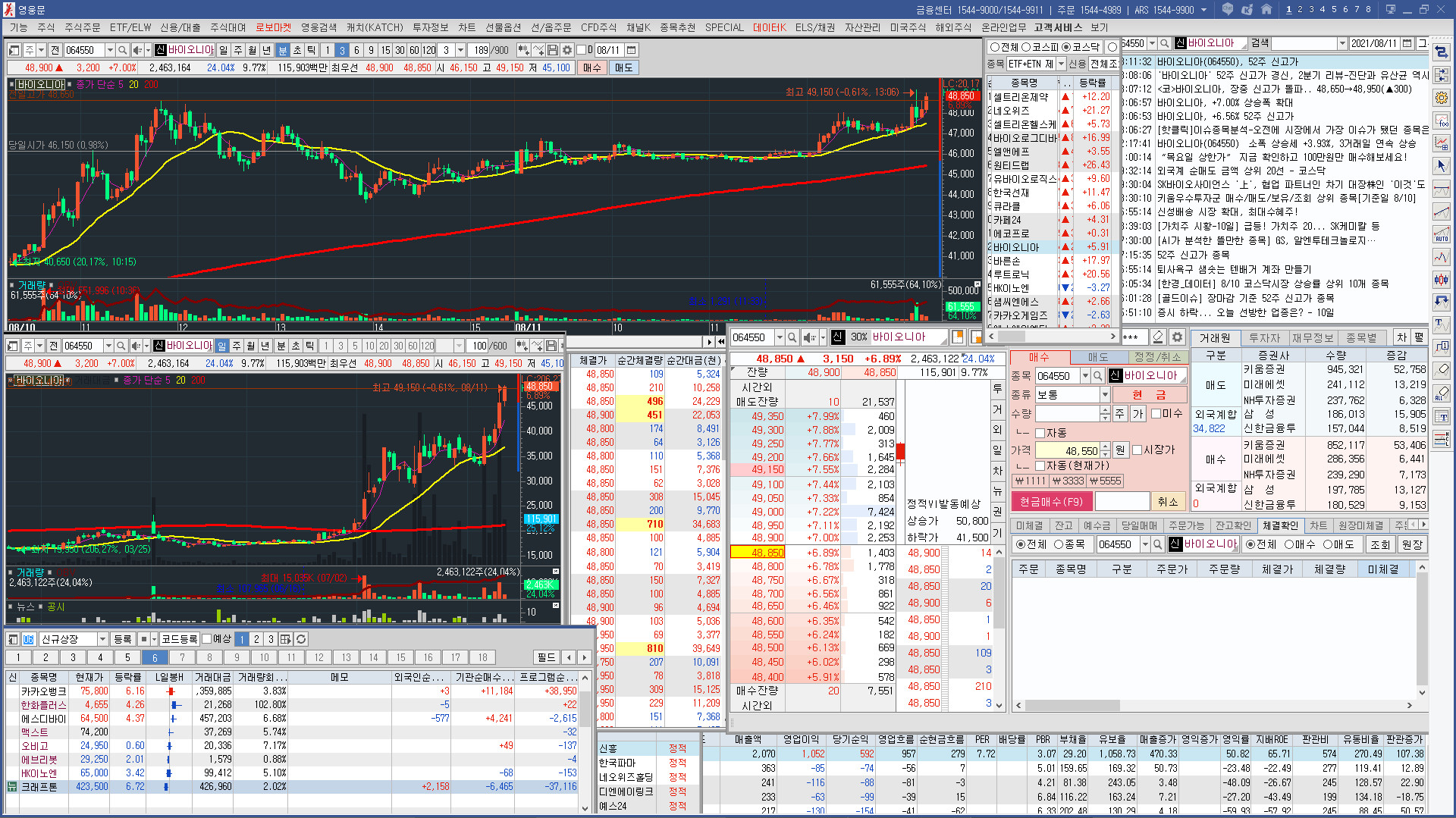The image size is (1456, 818).
Task: Click the 수량 quantity input field
Action: [x=1066, y=414]
